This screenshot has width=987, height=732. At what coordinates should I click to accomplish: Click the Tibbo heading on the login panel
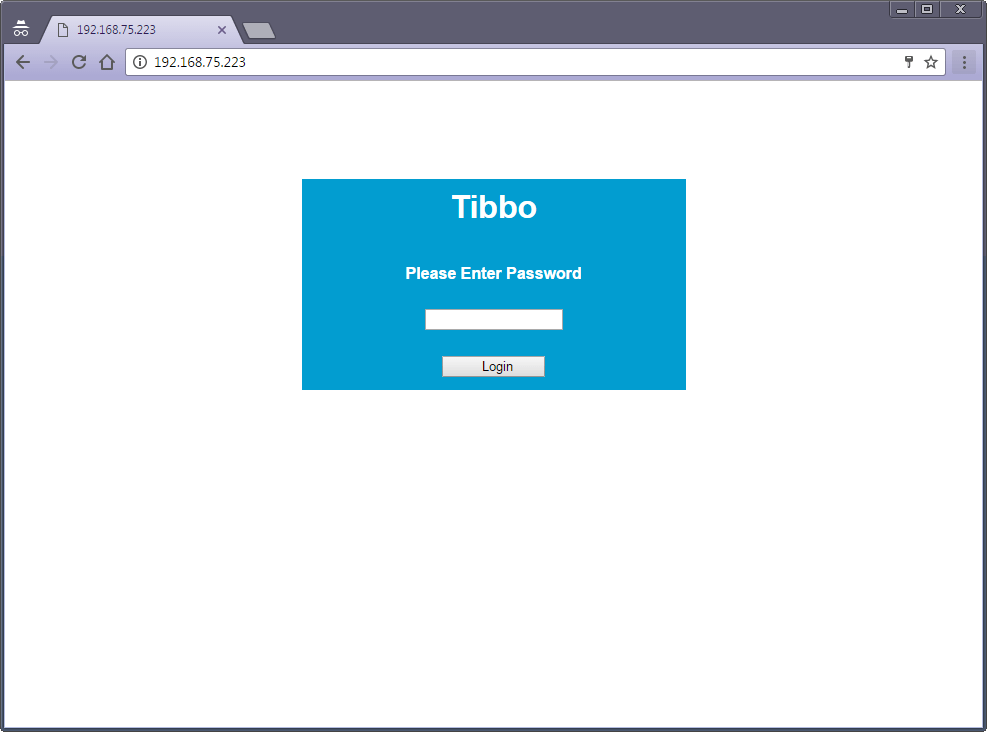493,208
